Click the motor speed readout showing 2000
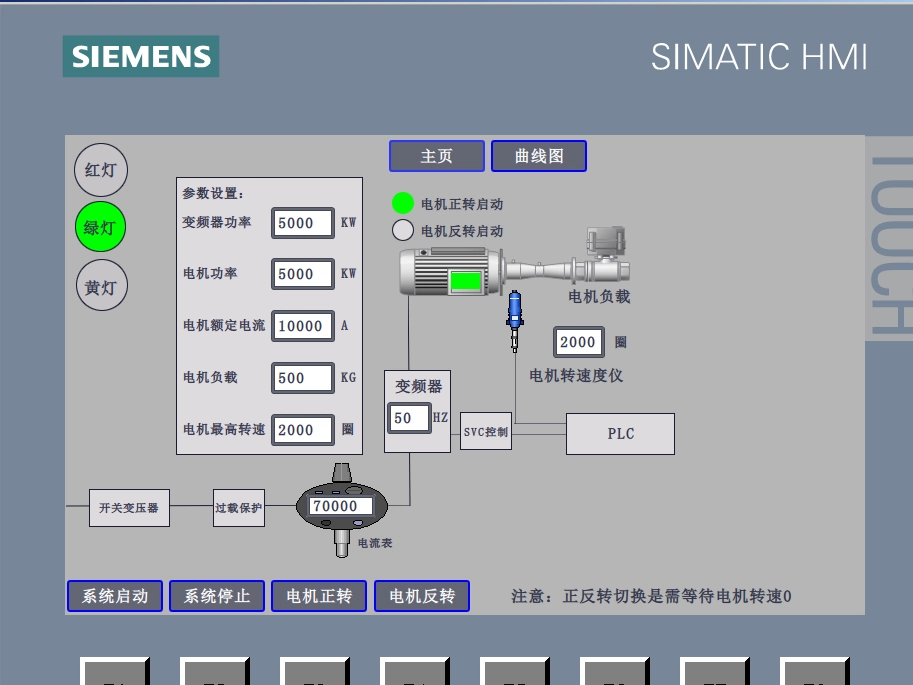The width and height of the screenshot is (913, 685). 579,342
